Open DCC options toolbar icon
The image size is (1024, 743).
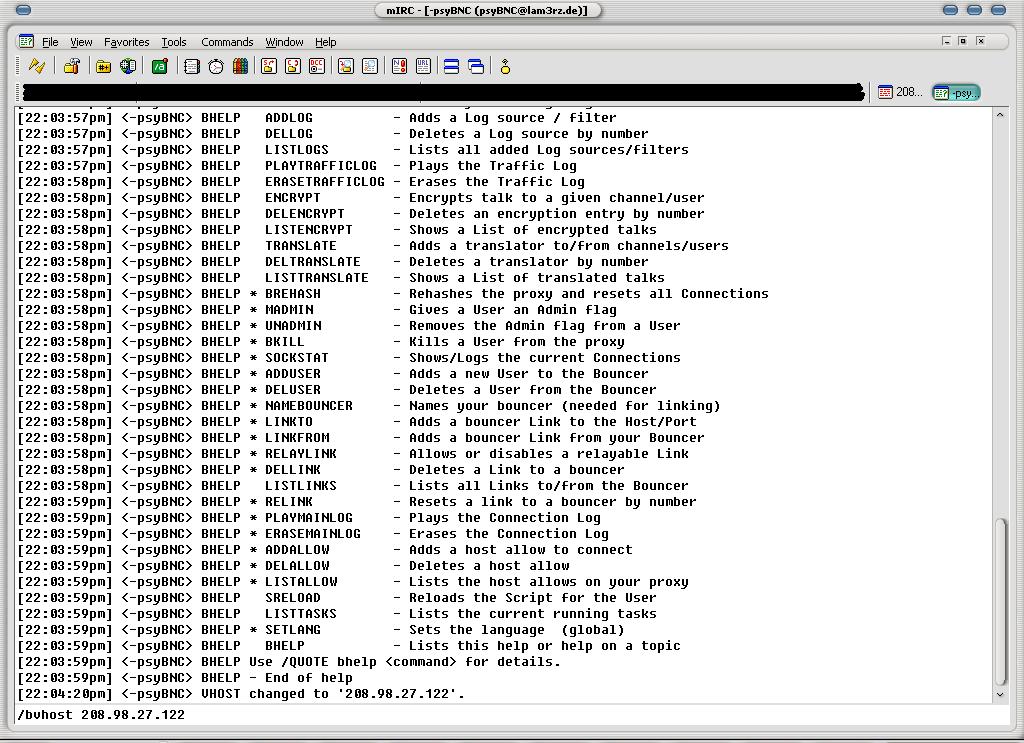317,66
